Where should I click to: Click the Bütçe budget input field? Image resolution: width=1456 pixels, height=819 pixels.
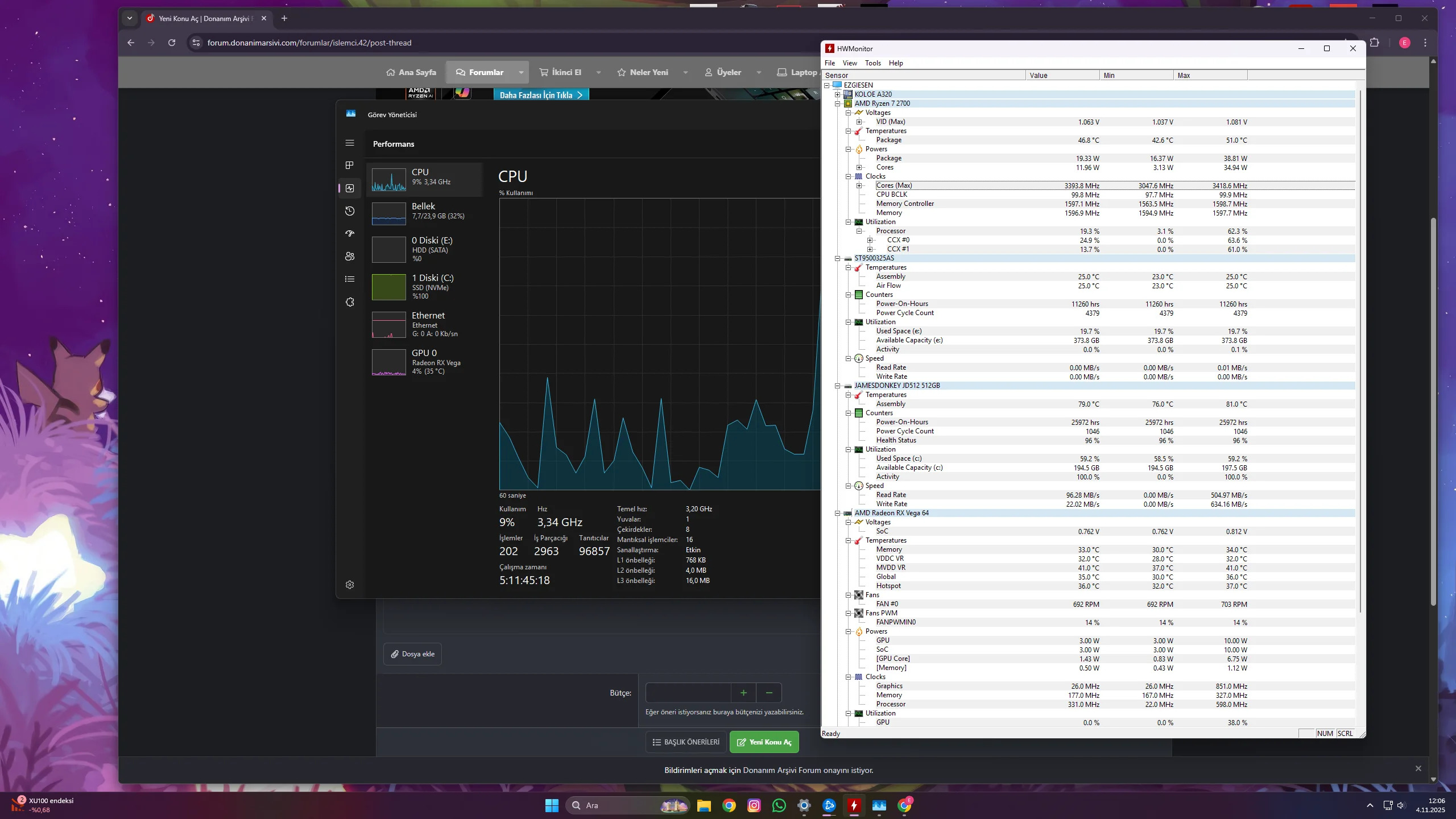(688, 693)
